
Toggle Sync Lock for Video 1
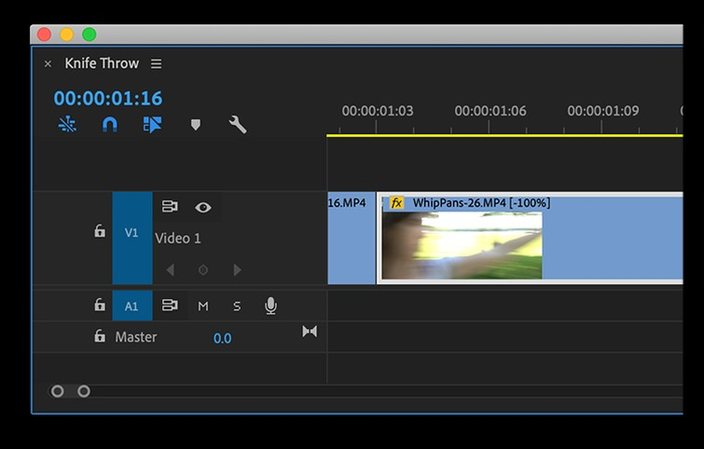coord(170,207)
